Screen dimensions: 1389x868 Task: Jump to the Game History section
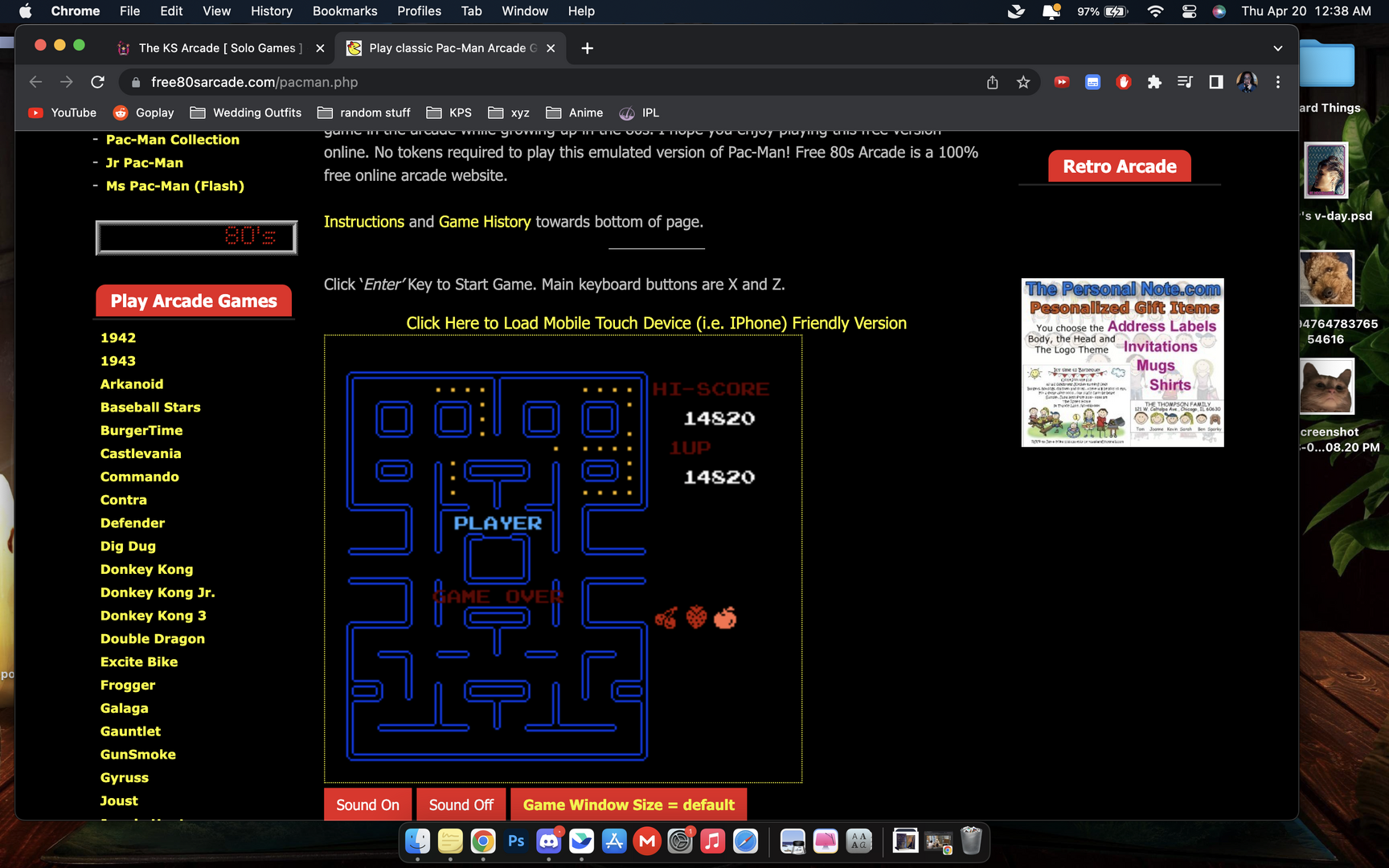pyautogui.click(x=485, y=222)
